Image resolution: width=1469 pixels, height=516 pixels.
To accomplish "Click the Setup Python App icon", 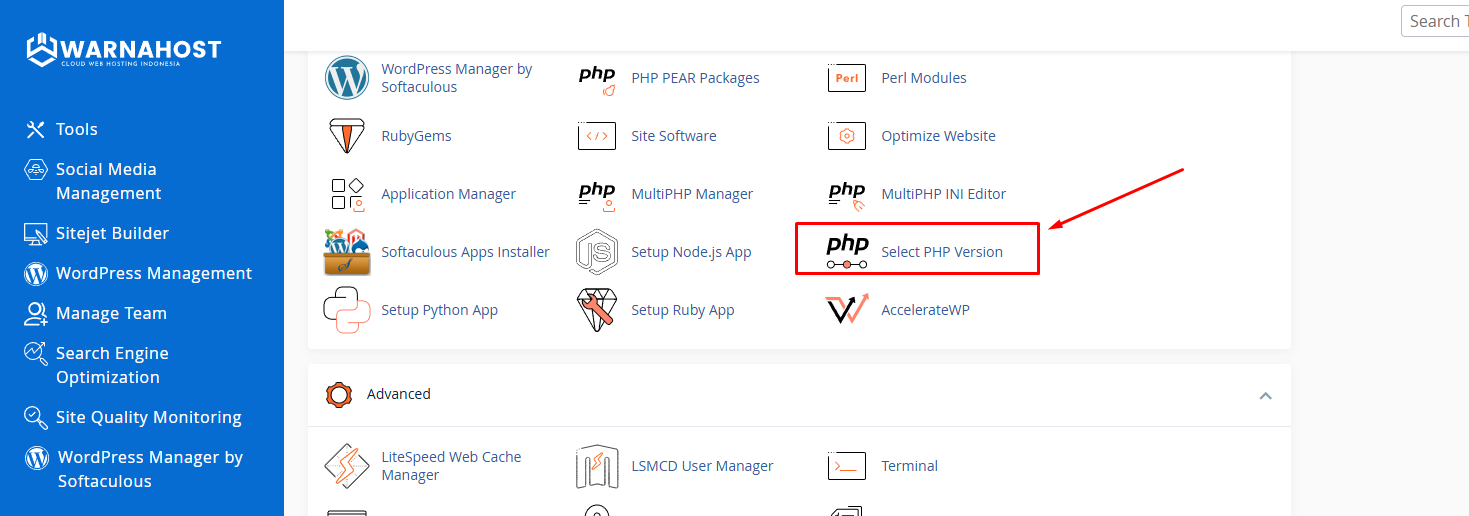I will coord(347,310).
